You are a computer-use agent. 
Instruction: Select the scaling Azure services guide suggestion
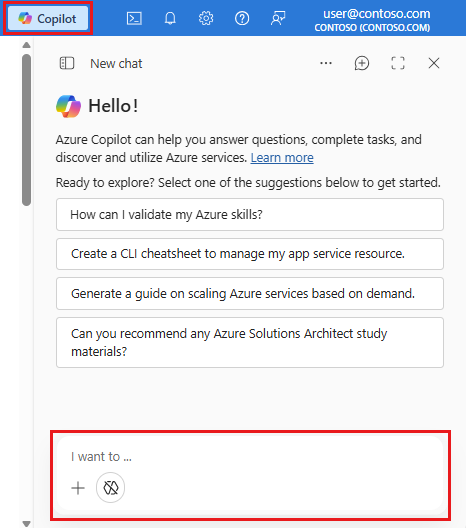click(x=250, y=294)
